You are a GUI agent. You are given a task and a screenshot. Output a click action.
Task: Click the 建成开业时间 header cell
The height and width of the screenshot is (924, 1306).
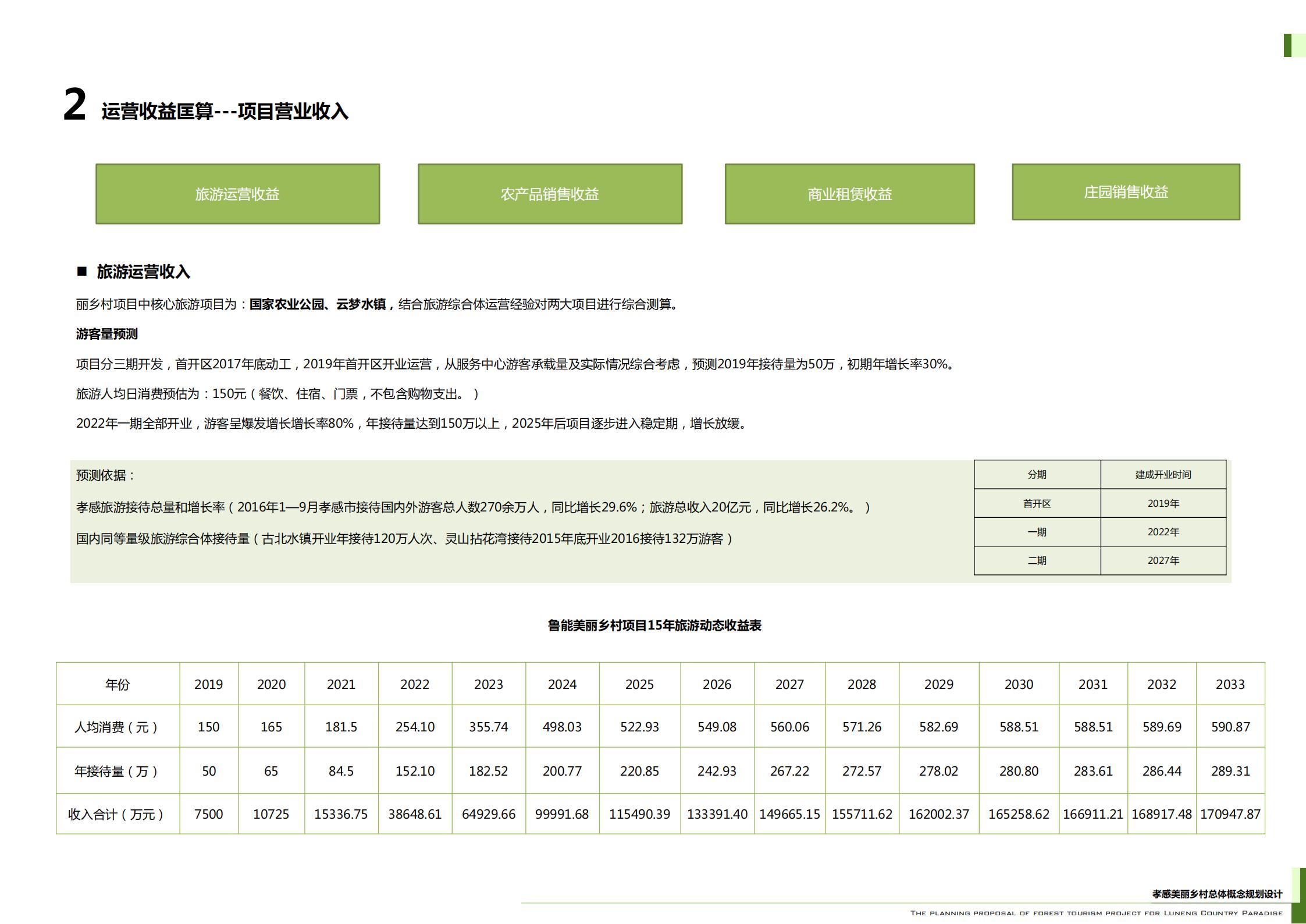(1163, 474)
